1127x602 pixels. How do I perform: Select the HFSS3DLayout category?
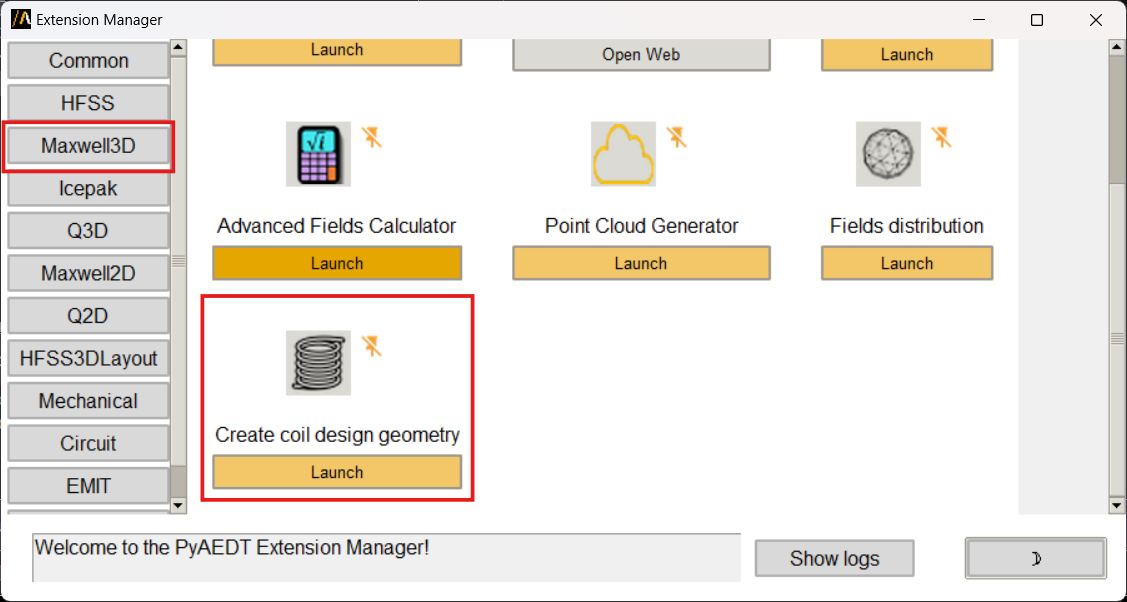(x=88, y=358)
